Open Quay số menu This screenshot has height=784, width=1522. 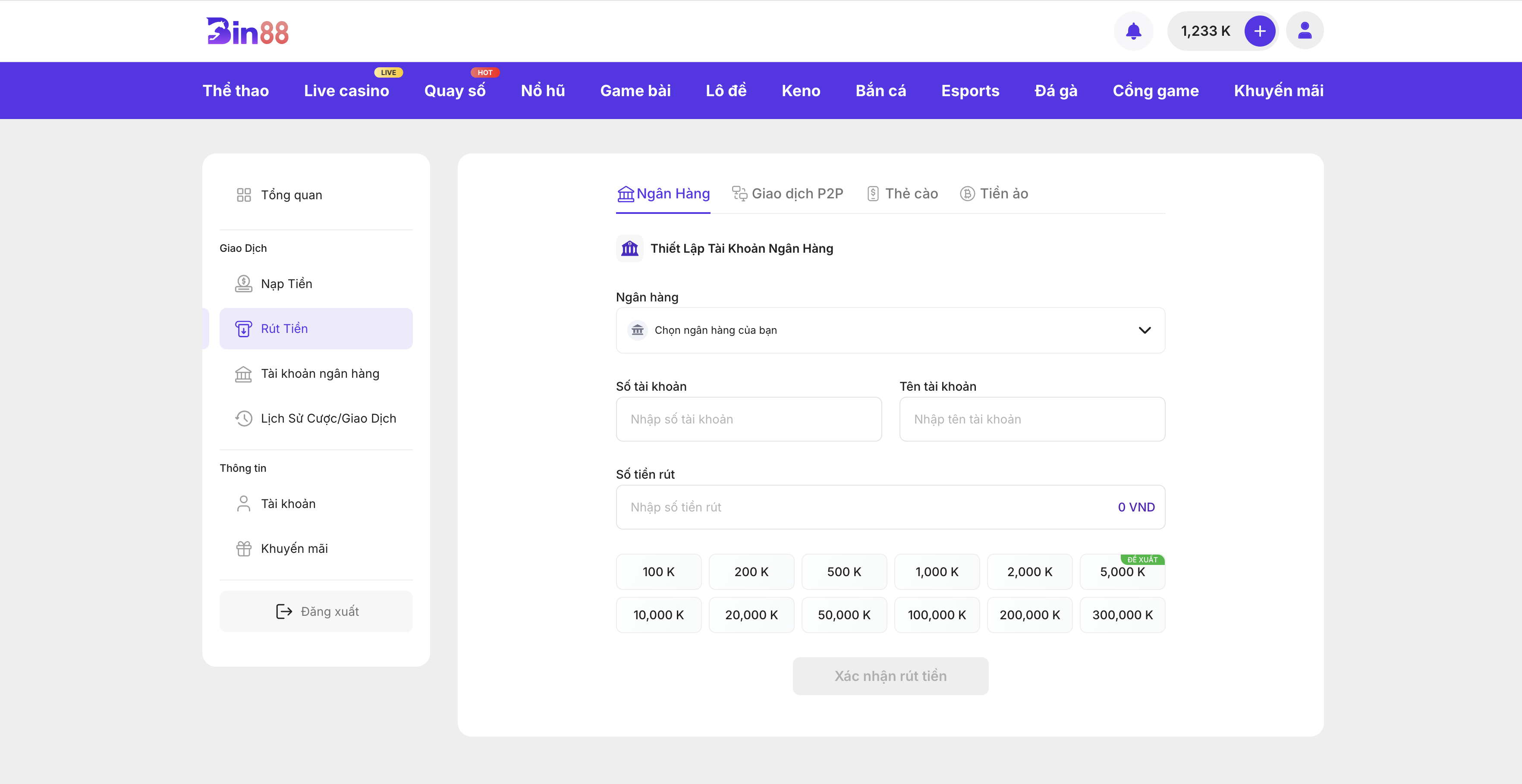click(x=454, y=91)
